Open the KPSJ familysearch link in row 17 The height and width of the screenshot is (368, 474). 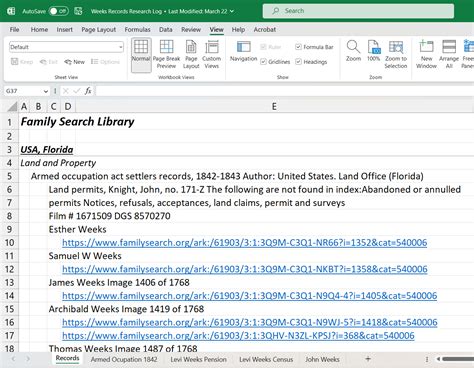click(x=238, y=336)
